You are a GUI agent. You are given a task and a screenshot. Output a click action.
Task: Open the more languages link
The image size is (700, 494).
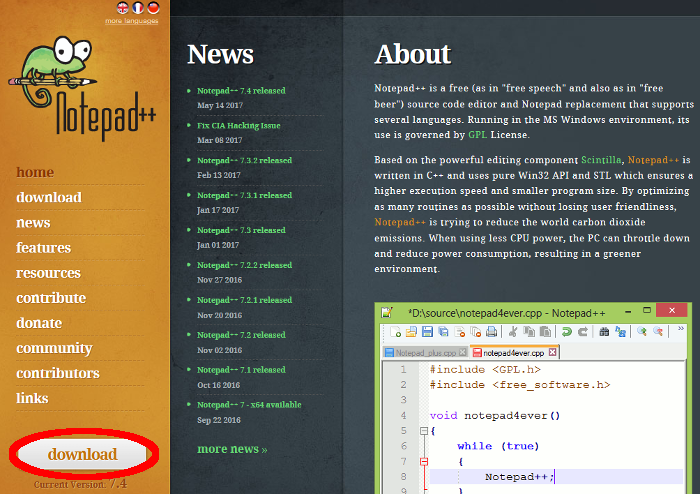pos(132,21)
